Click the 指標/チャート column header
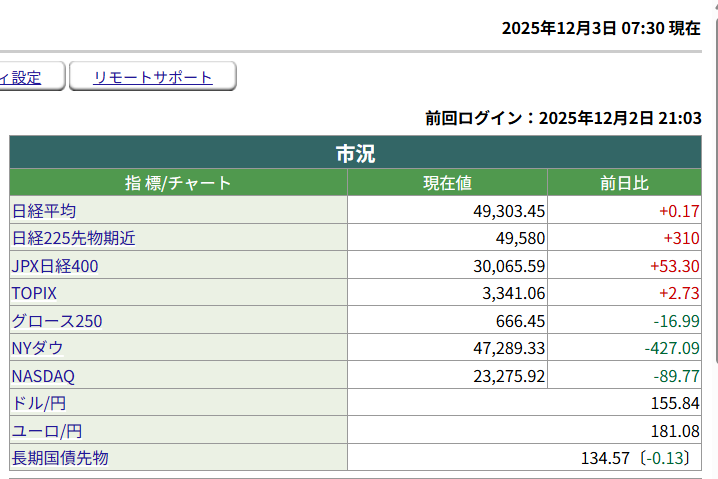This screenshot has height=479, width=718. (178, 183)
